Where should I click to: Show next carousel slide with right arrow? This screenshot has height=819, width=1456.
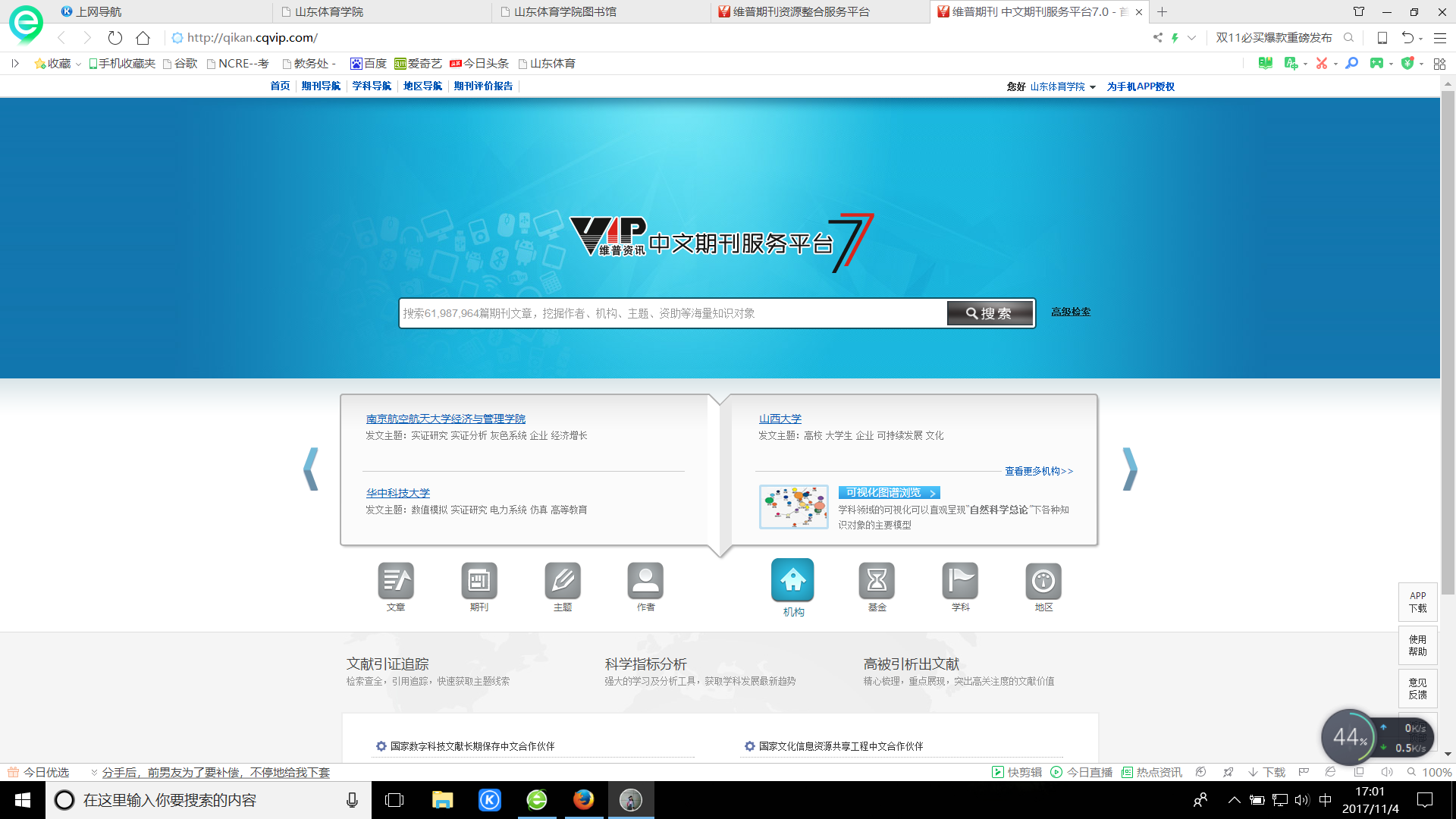coord(1130,469)
